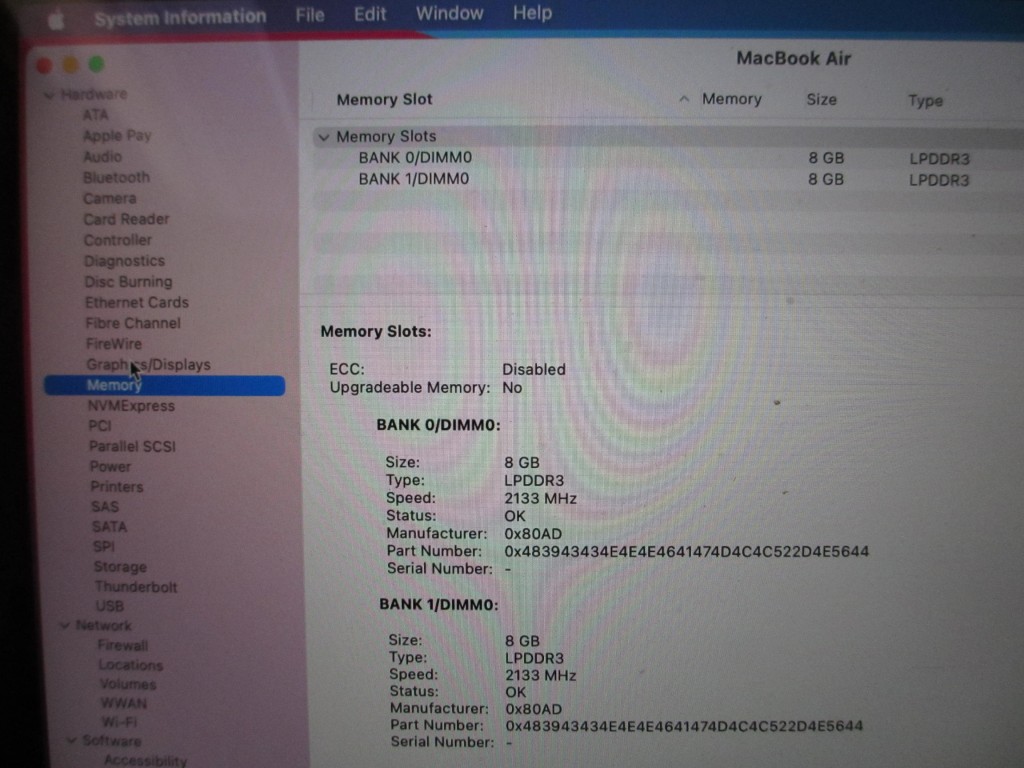The height and width of the screenshot is (768, 1024).
Task: Select Ethernet Cards in the sidebar
Action: (136, 302)
